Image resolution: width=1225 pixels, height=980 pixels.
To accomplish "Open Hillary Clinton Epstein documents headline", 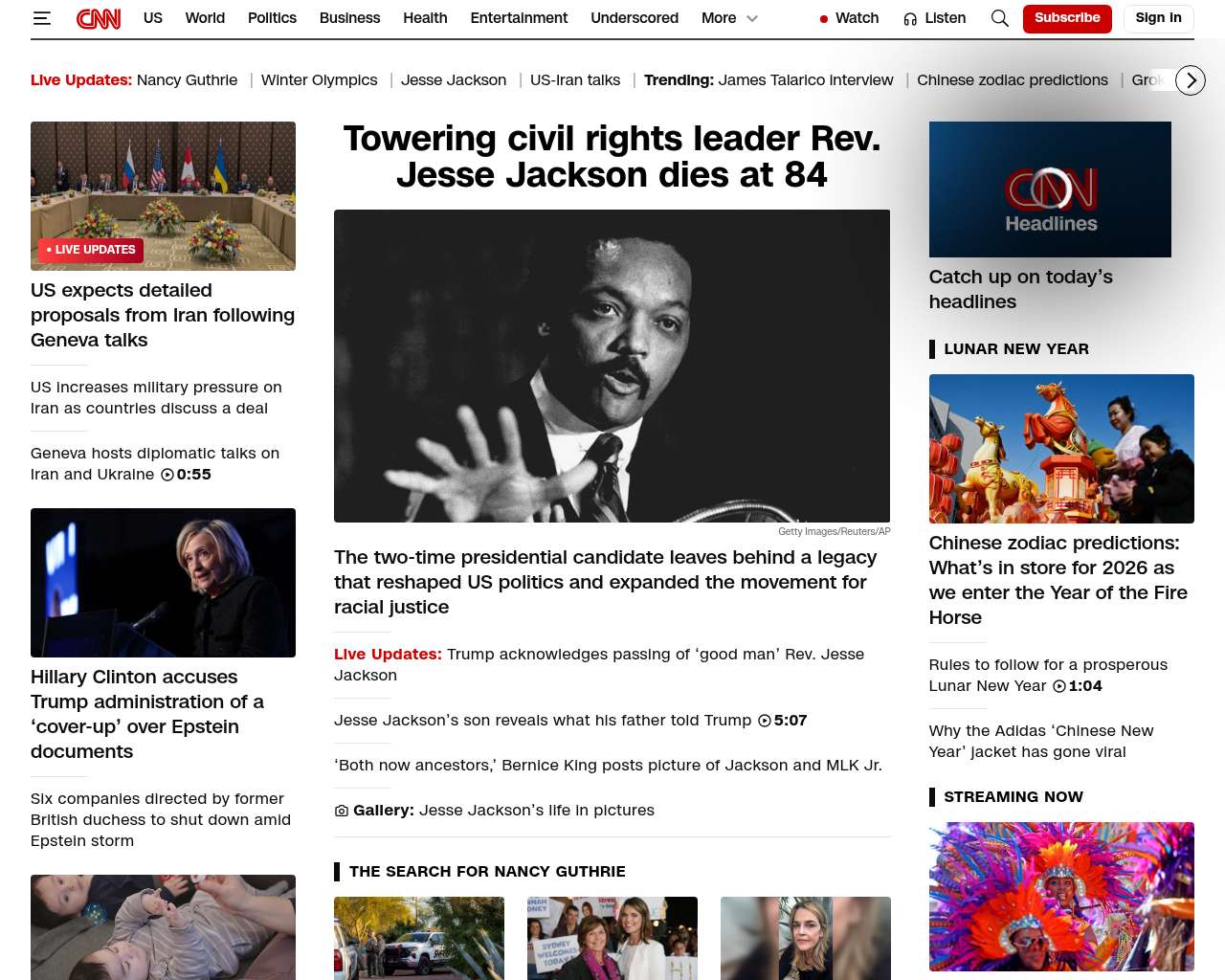I will point(147,714).
